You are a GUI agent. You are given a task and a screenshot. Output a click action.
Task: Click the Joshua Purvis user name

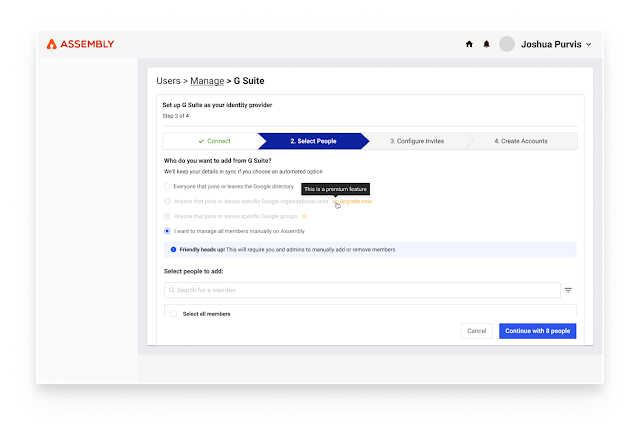pos(551,44)
